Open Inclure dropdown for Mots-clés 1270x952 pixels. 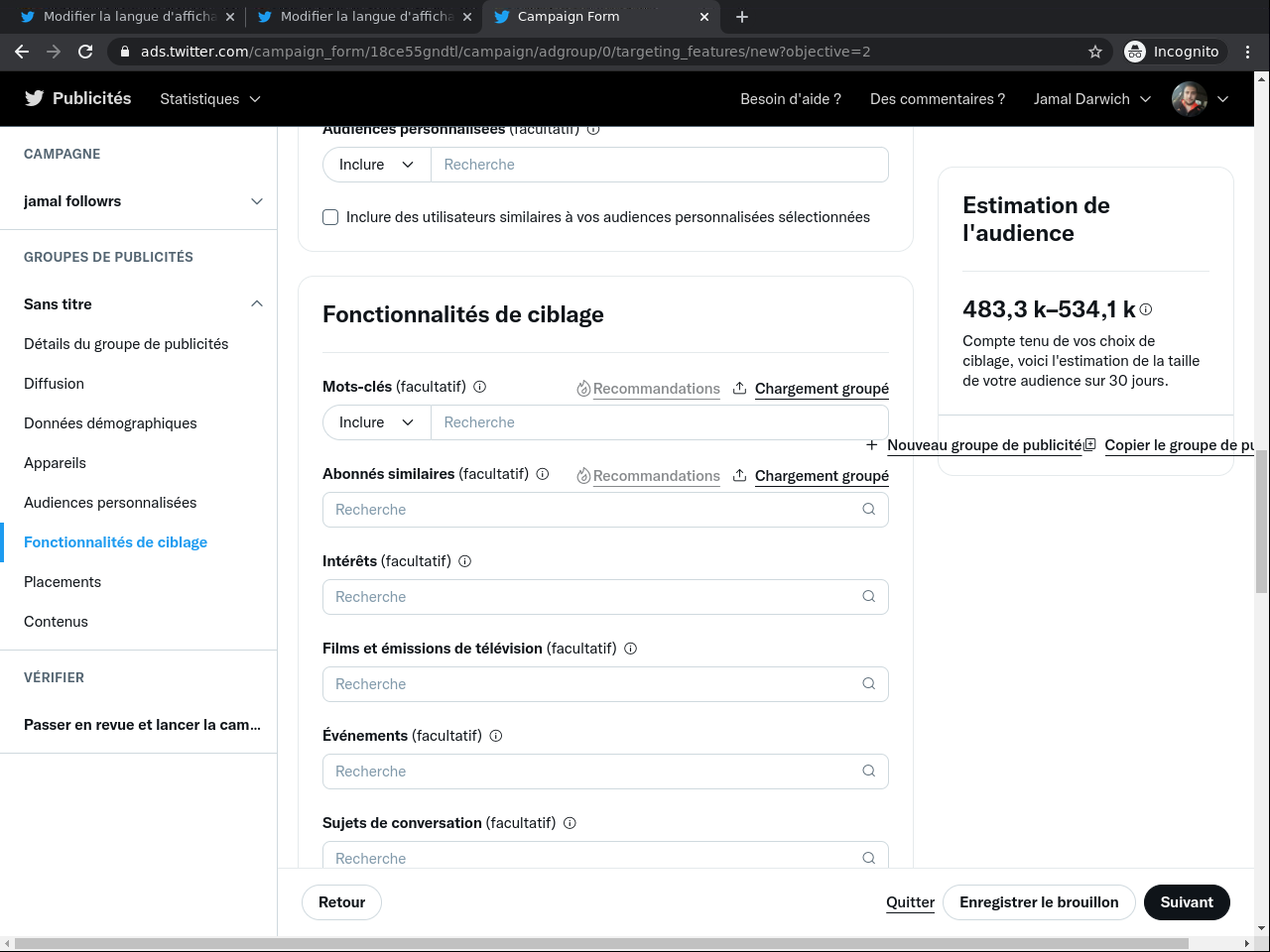tap(377, 422)
